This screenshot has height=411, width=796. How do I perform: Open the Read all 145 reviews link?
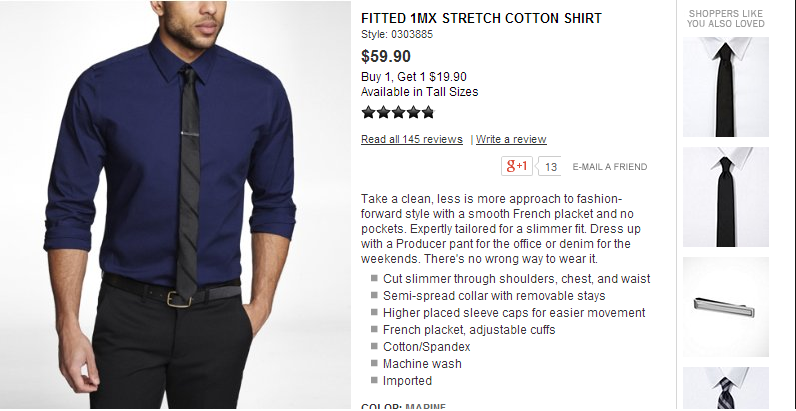pyautogui.click(x=412, y=139)
